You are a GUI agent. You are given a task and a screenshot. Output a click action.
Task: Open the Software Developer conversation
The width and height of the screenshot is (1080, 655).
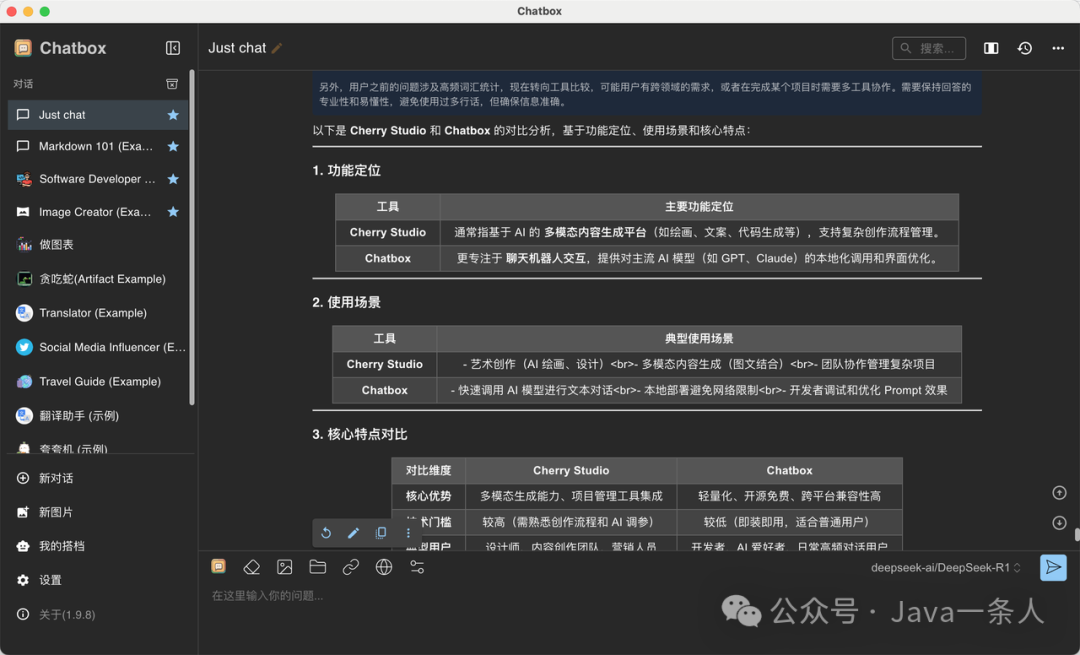97,179
